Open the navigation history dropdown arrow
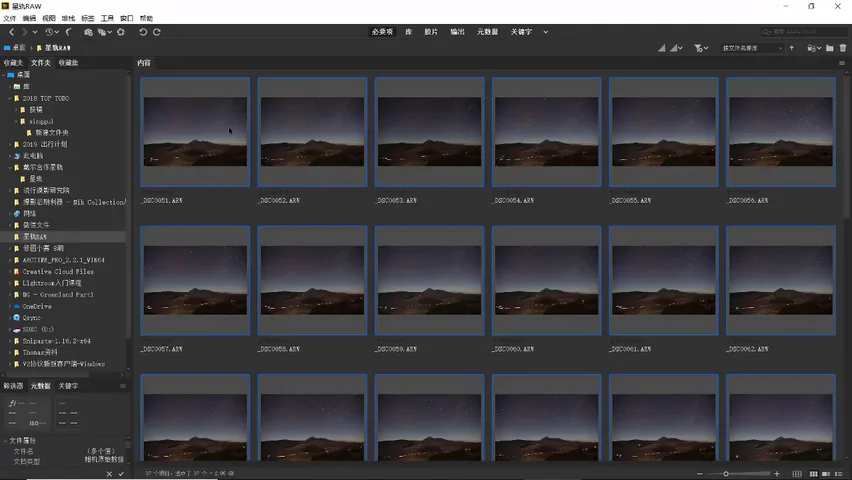This screenshot has width=852, height=480. pos(35,32)
